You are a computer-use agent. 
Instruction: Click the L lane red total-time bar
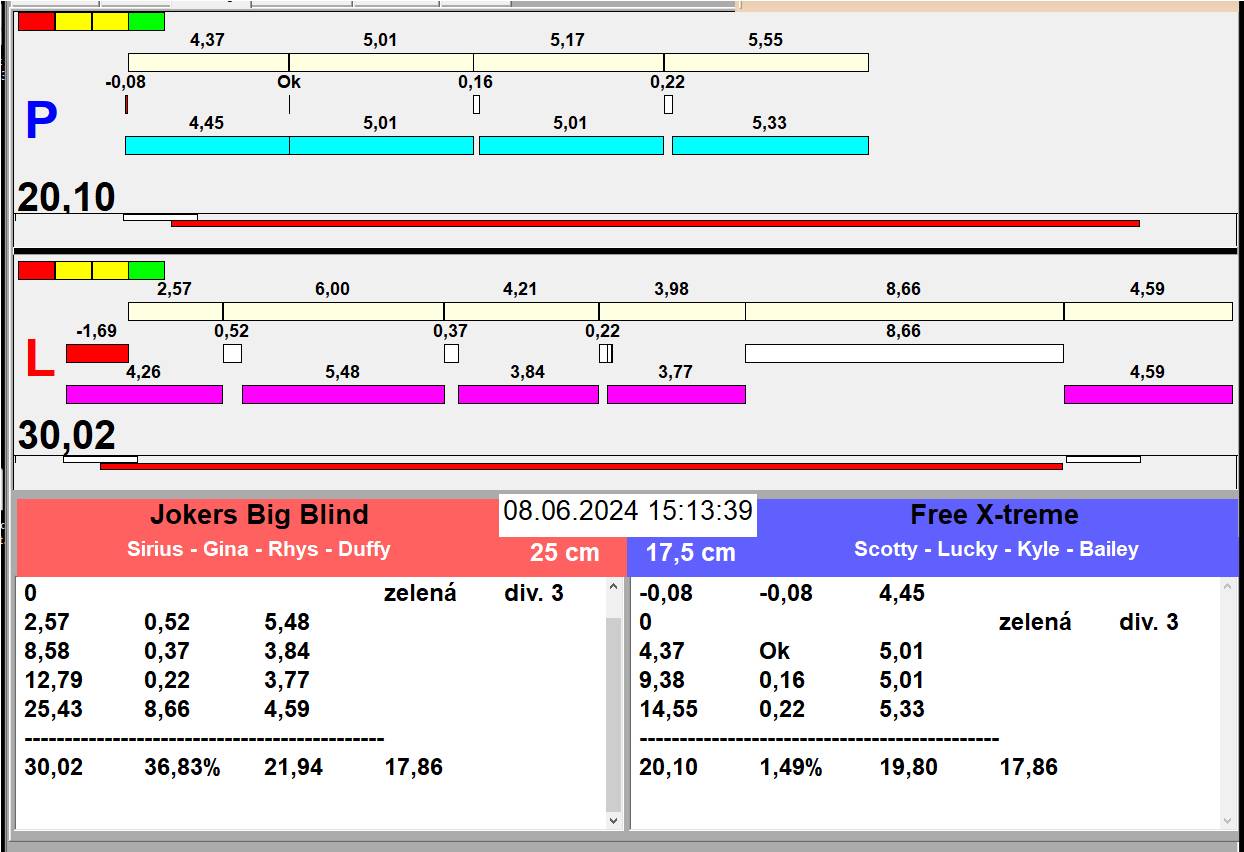pos(581,466)
